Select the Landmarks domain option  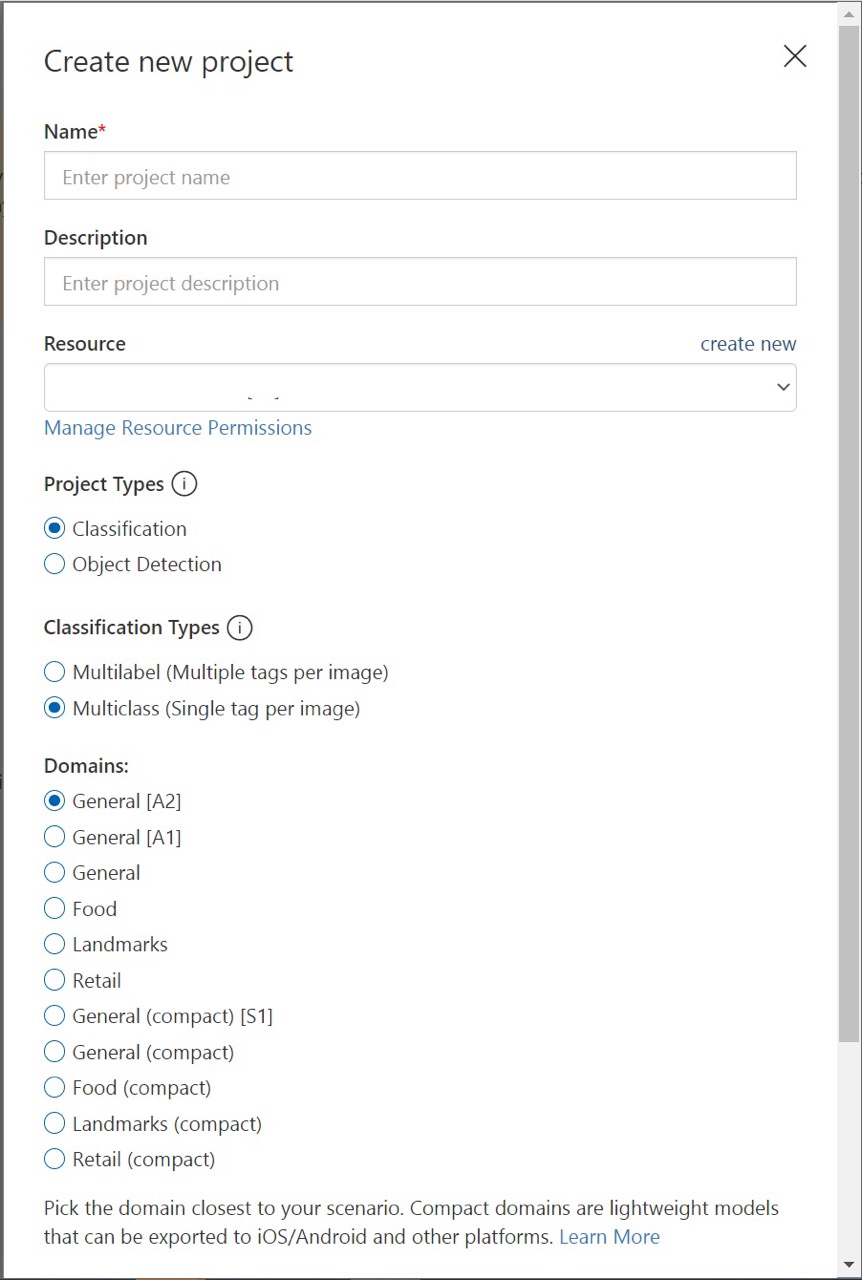coord(55,945)
